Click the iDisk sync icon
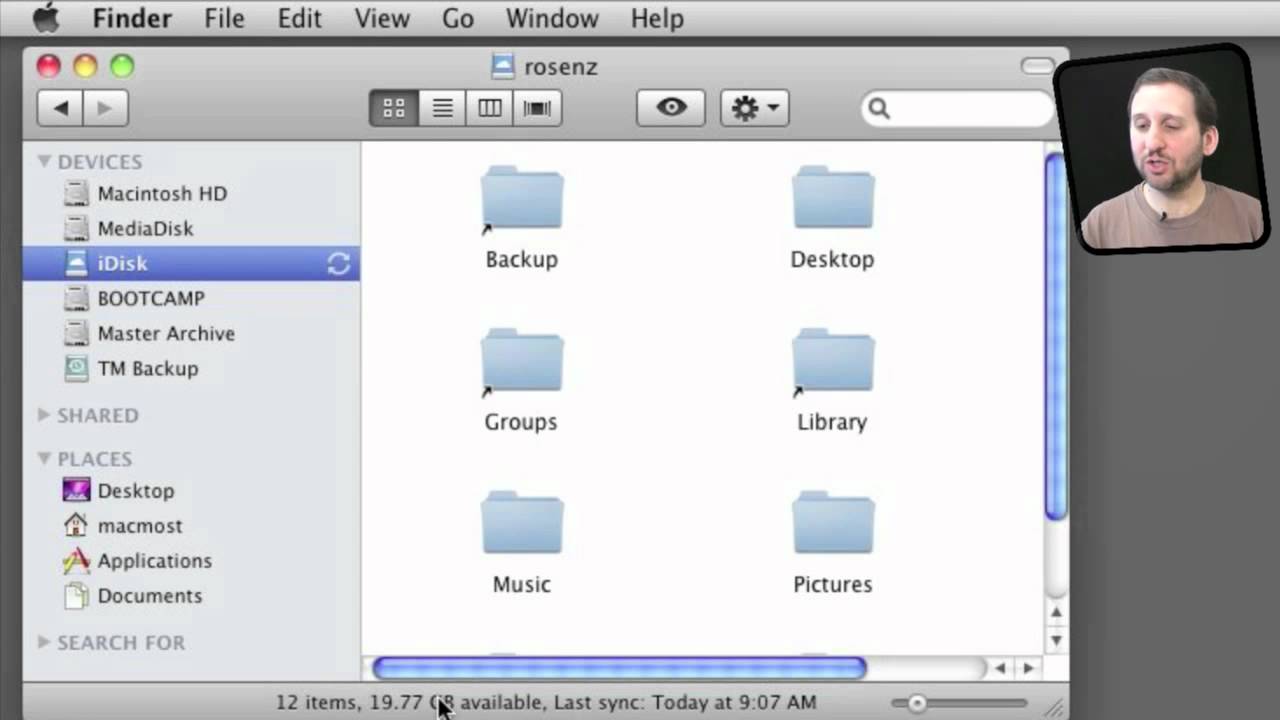 point(338,263)
